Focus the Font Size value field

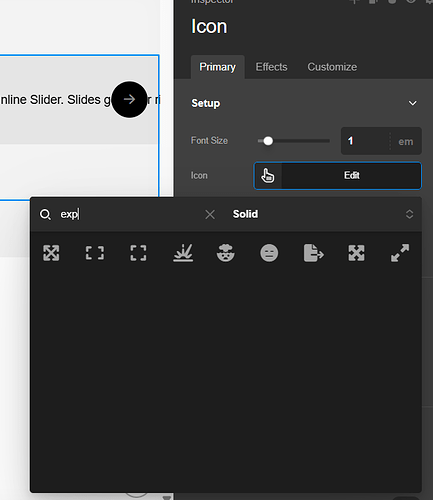[365, 141]
